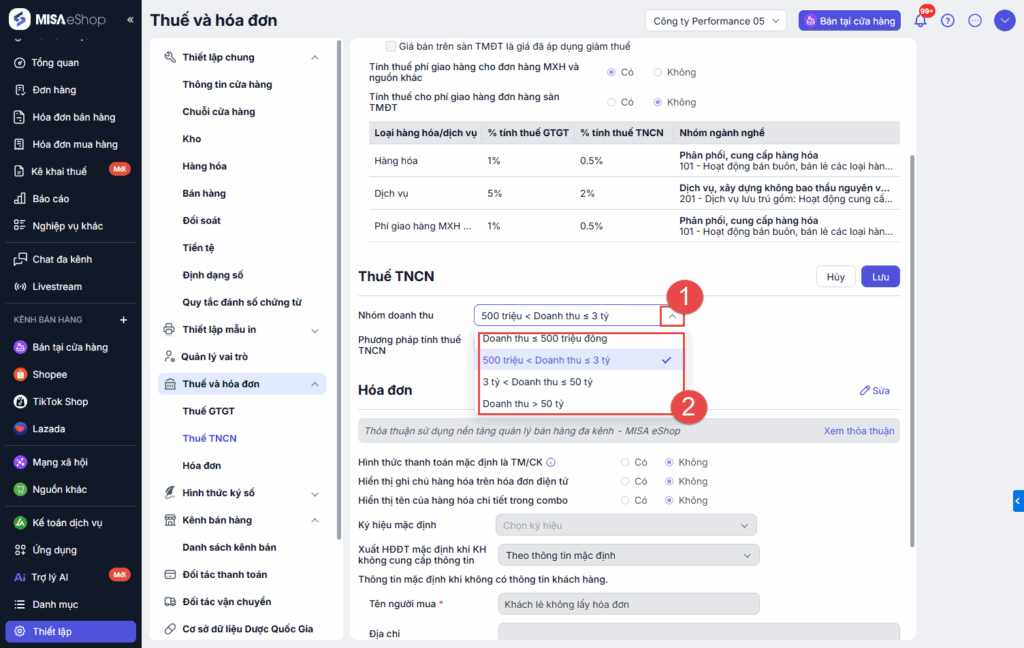Open TikTok Shop sales channel
The height and width of the screenshot is (648, 1024).
[59, 401]
